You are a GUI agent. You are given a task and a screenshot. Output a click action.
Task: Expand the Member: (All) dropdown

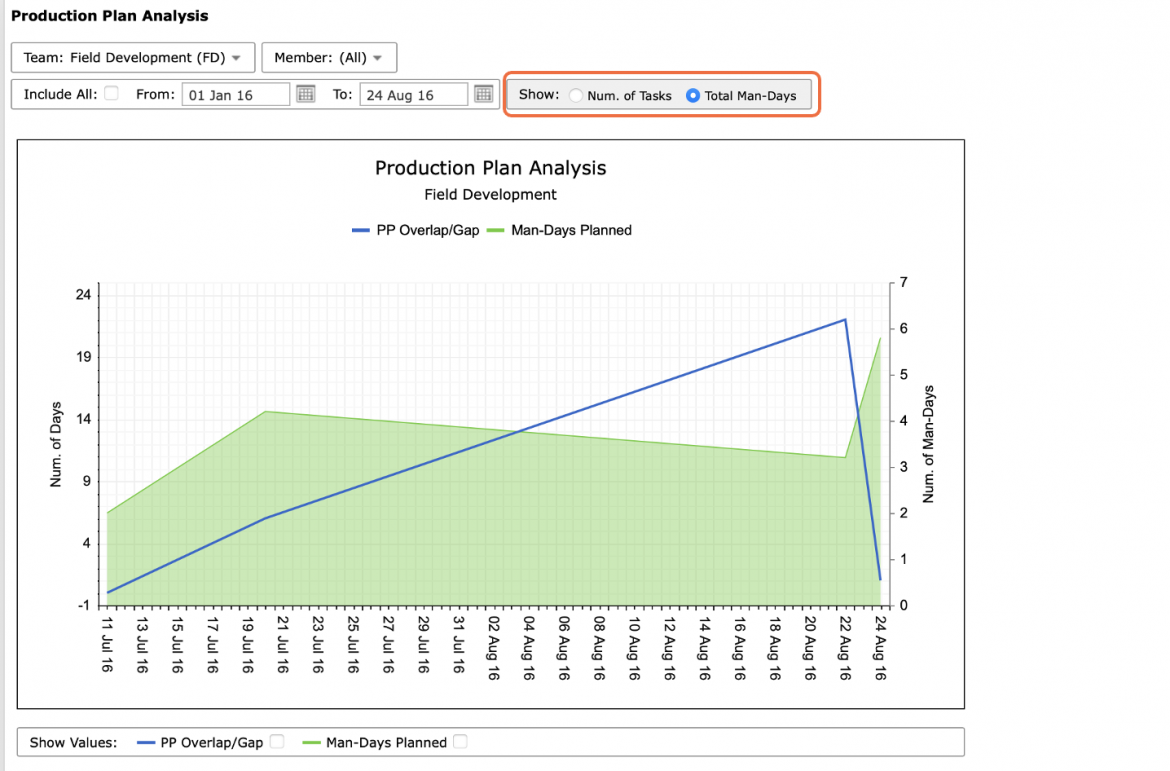coord(329,57)
